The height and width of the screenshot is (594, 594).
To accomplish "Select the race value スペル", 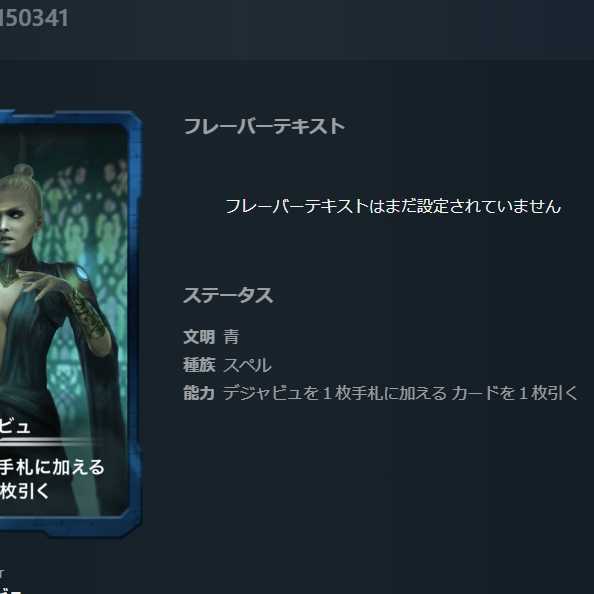I will coord(247,365).
